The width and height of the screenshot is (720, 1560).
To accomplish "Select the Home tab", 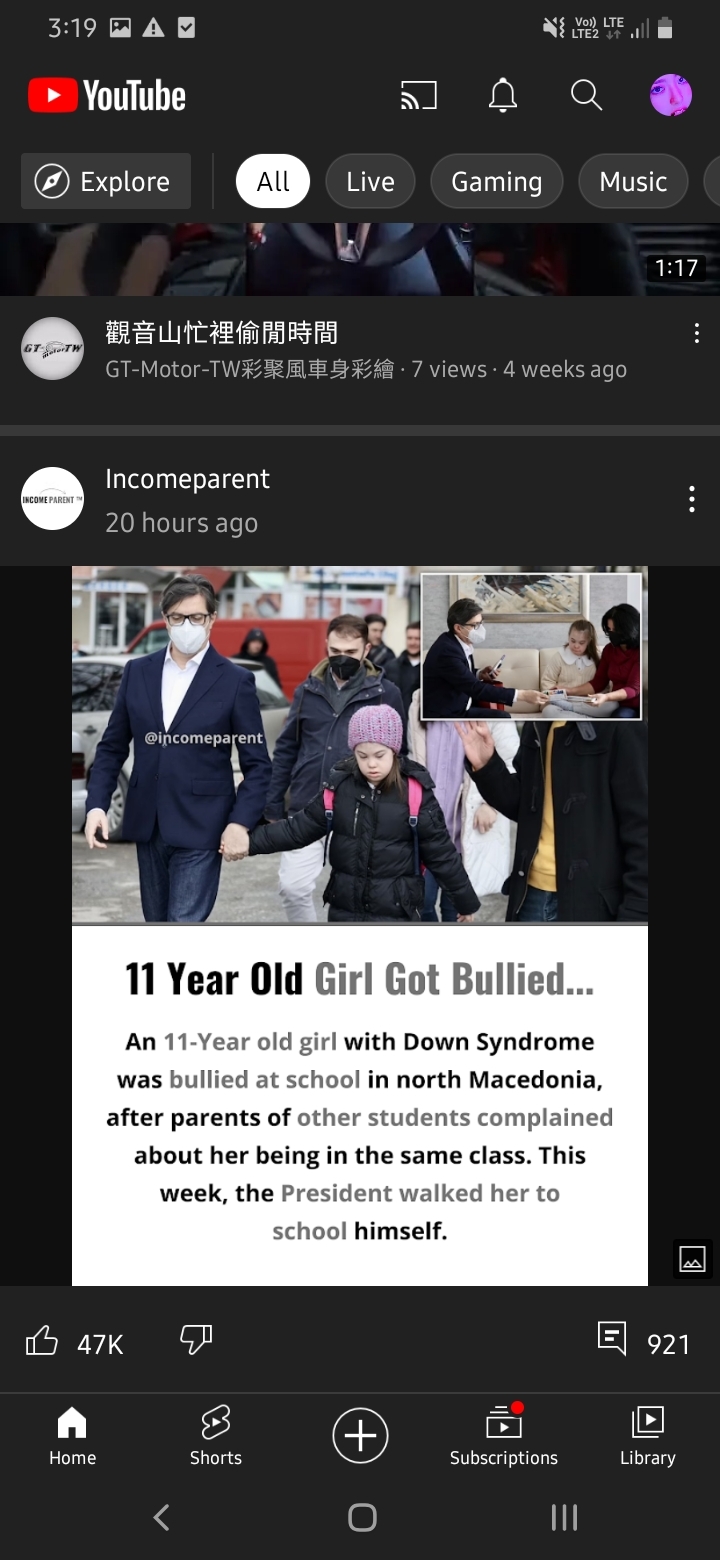I will pyautogui.click(x=72, y=1436).
